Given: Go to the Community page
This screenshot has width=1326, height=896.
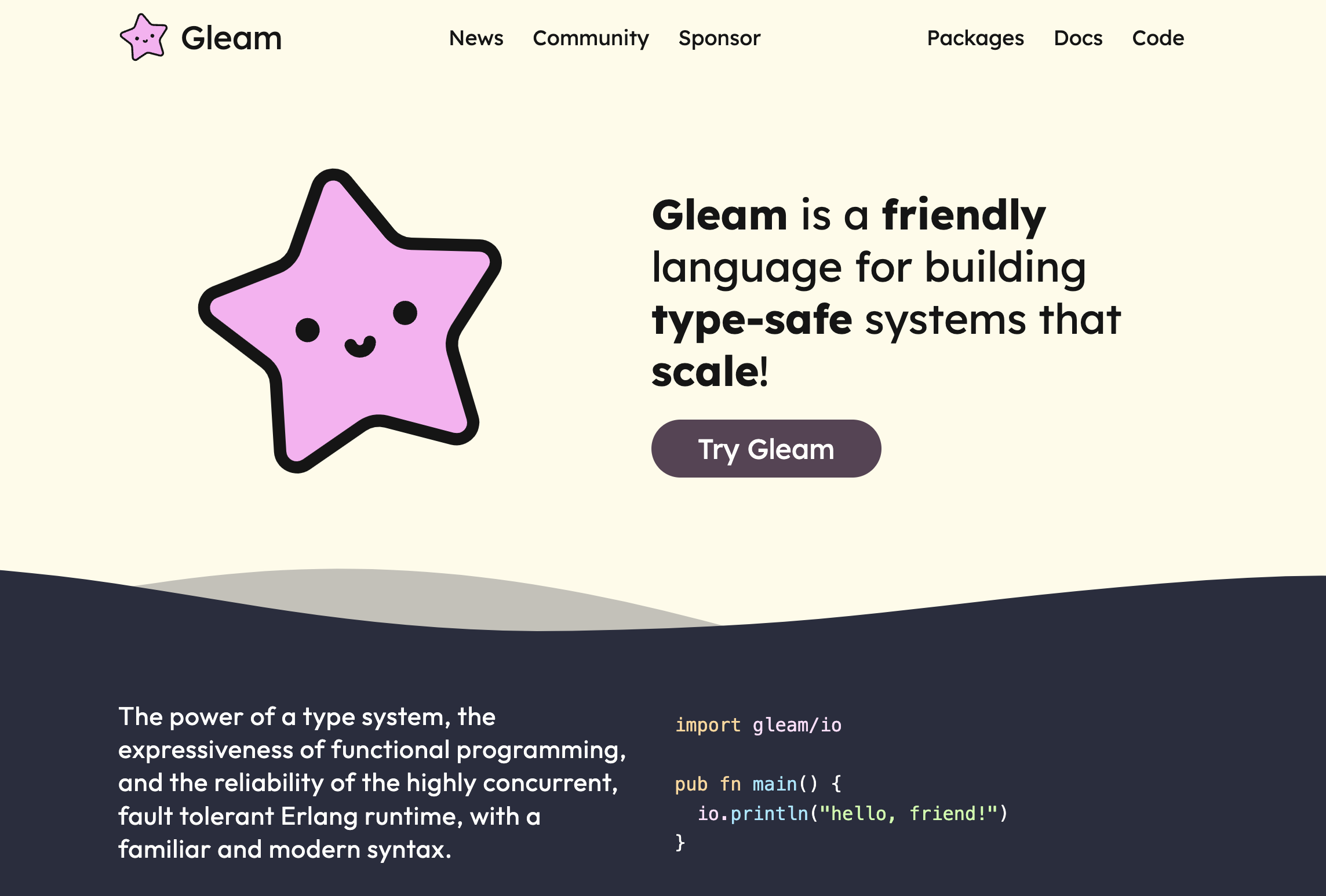Looking at the screenshot, I should 591,38.
